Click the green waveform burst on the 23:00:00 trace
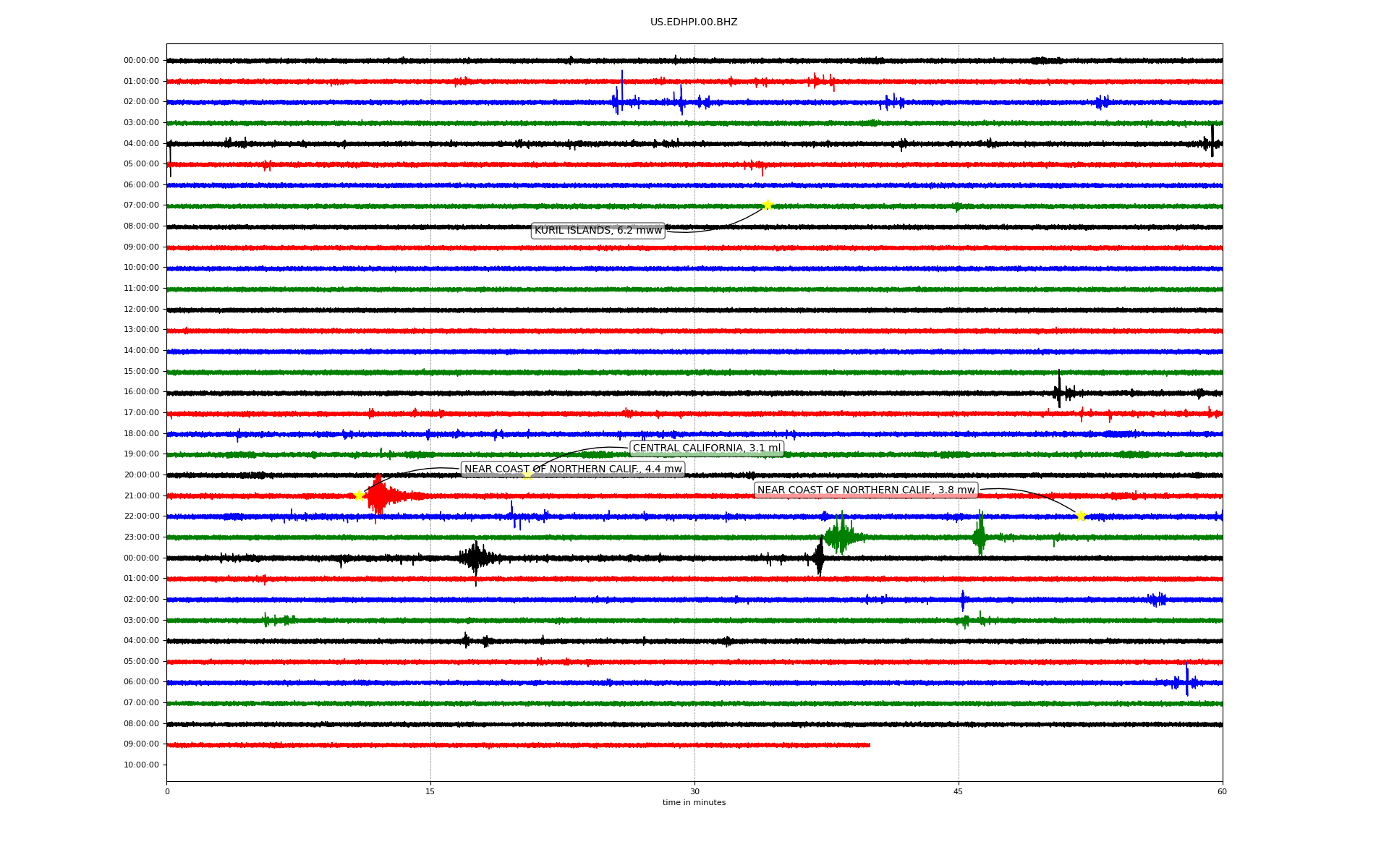 tap(841, 537)
